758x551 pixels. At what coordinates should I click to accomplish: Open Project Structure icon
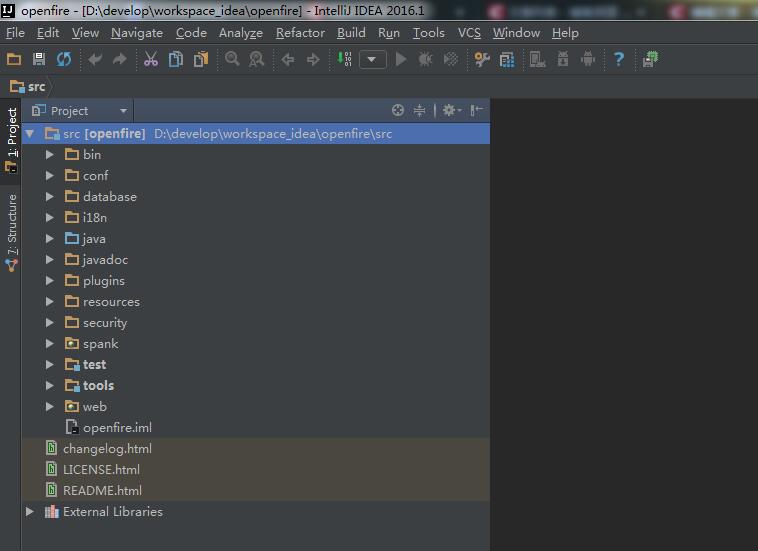[x=507, y=59]
